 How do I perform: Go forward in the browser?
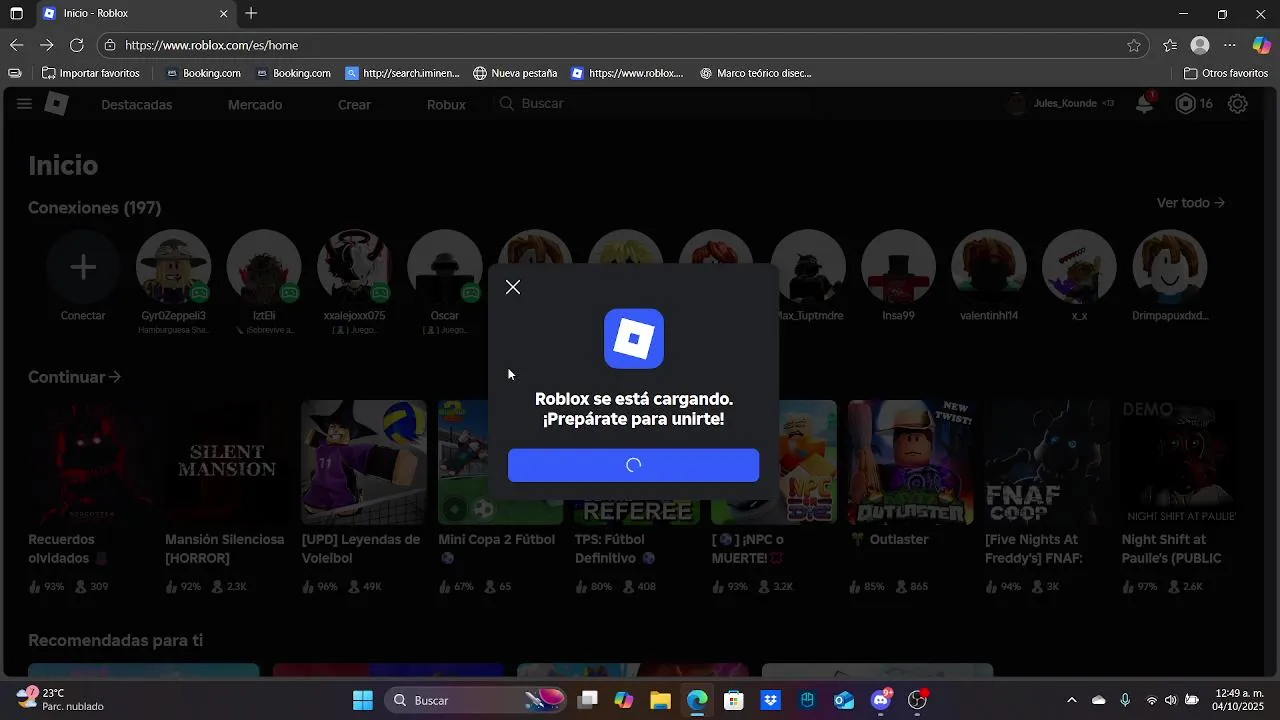point(46,45)
